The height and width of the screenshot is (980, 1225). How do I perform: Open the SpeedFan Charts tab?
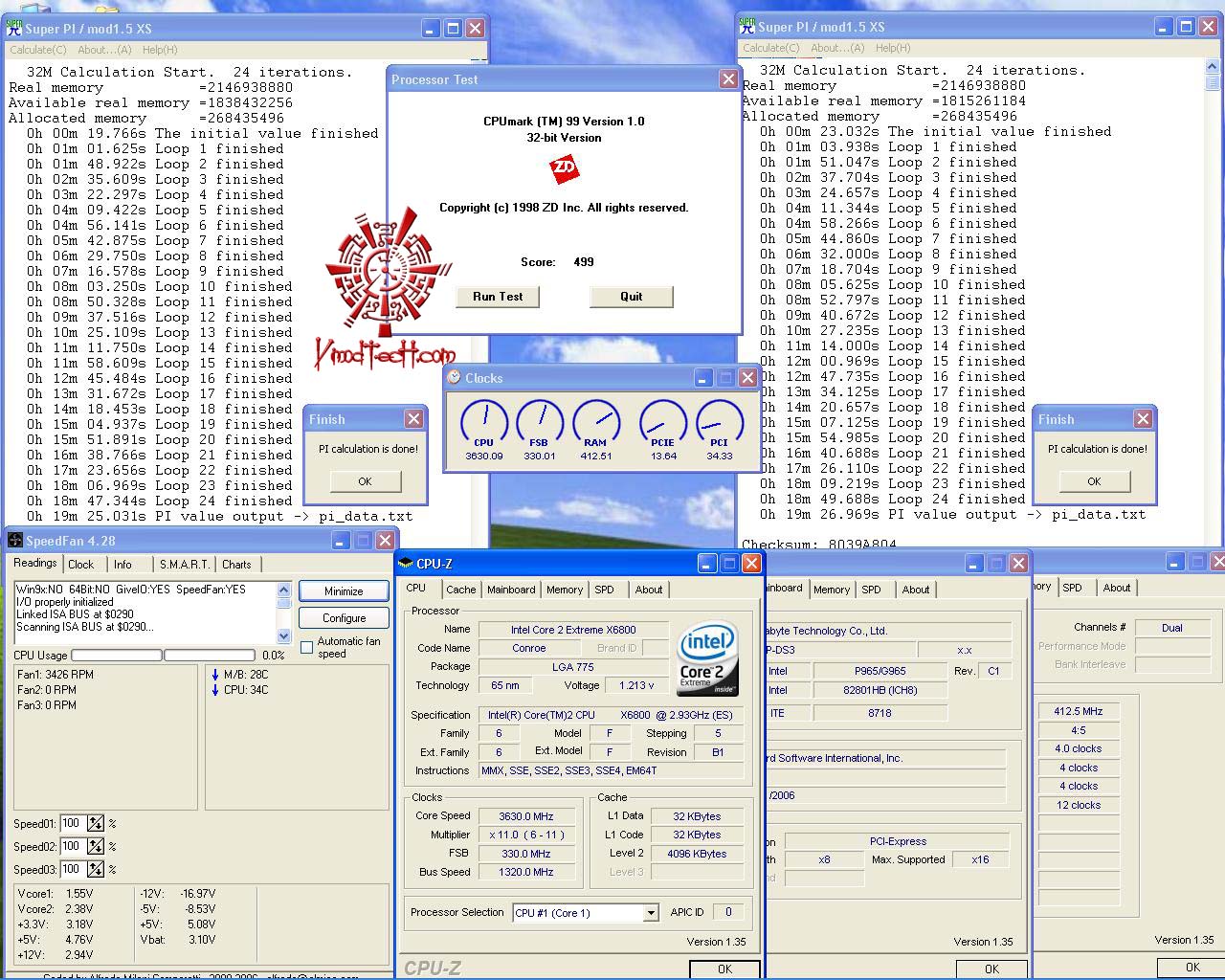[236, 565]
